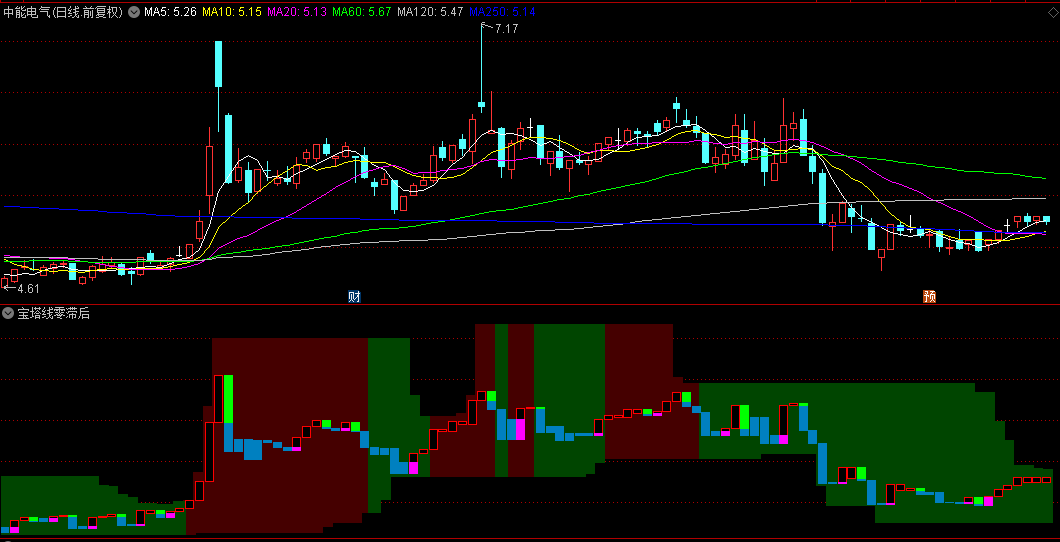
Task: Click the 财 financial report marker
Action: click(354, 297)
